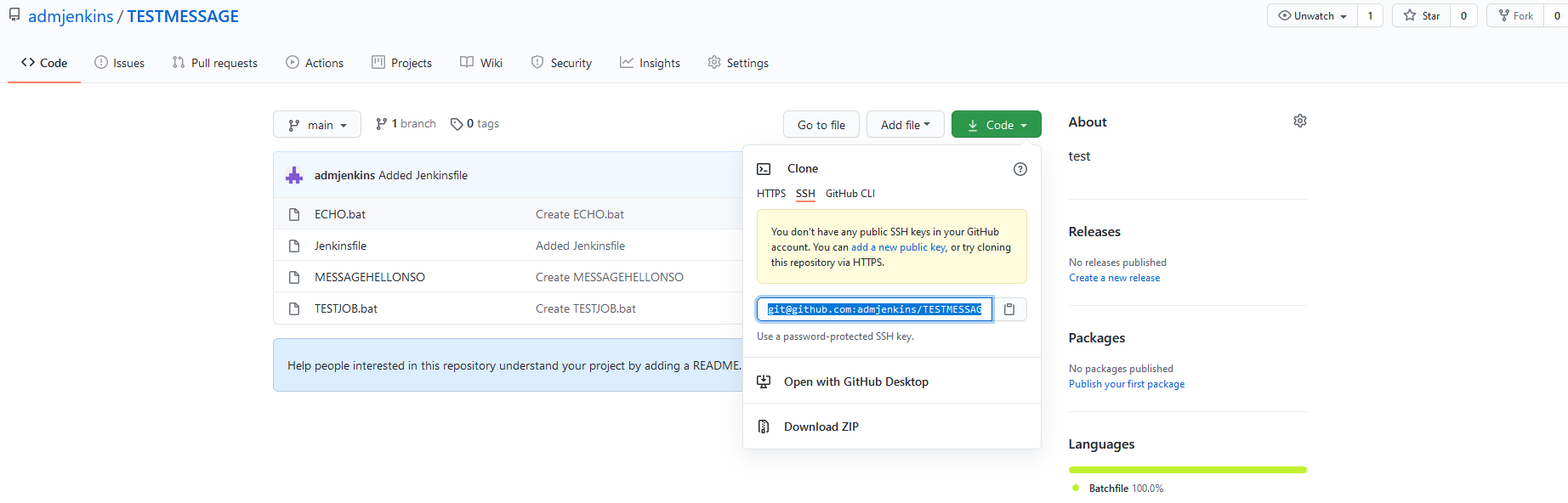Expand the Unwatch notifications dropdown
This screenshot has width=1568, height=503.
point(1312,15)
